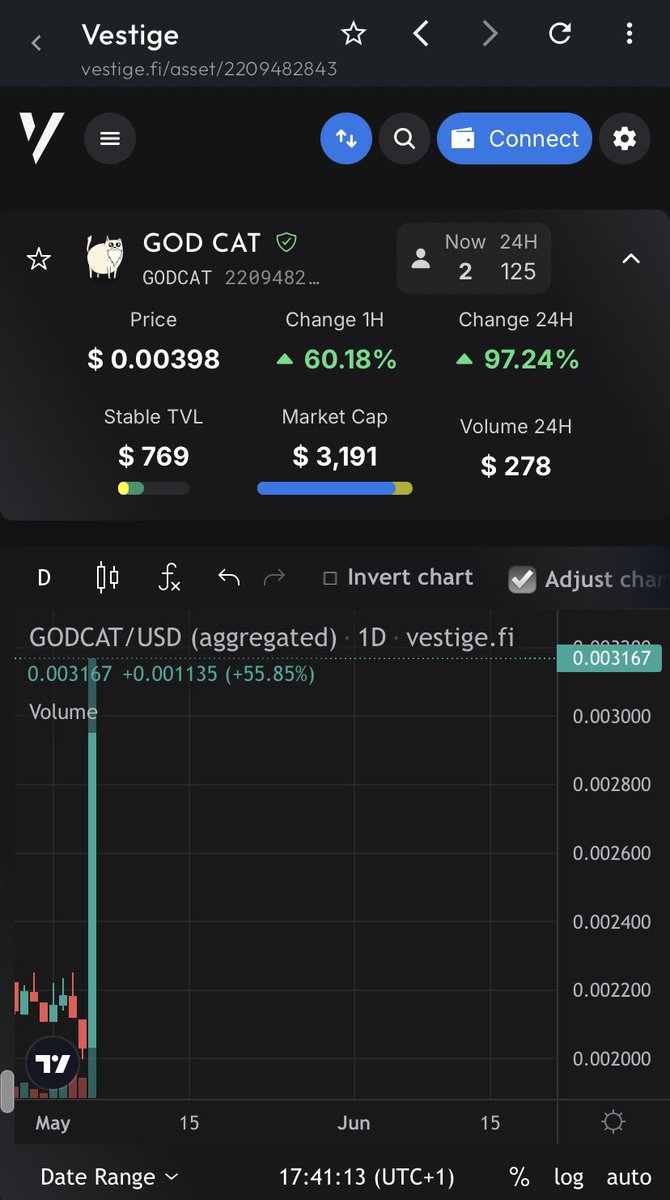670x1200 pixels.
Task: Bookmark page with browser star icon
Action: (x=353, y=34)
